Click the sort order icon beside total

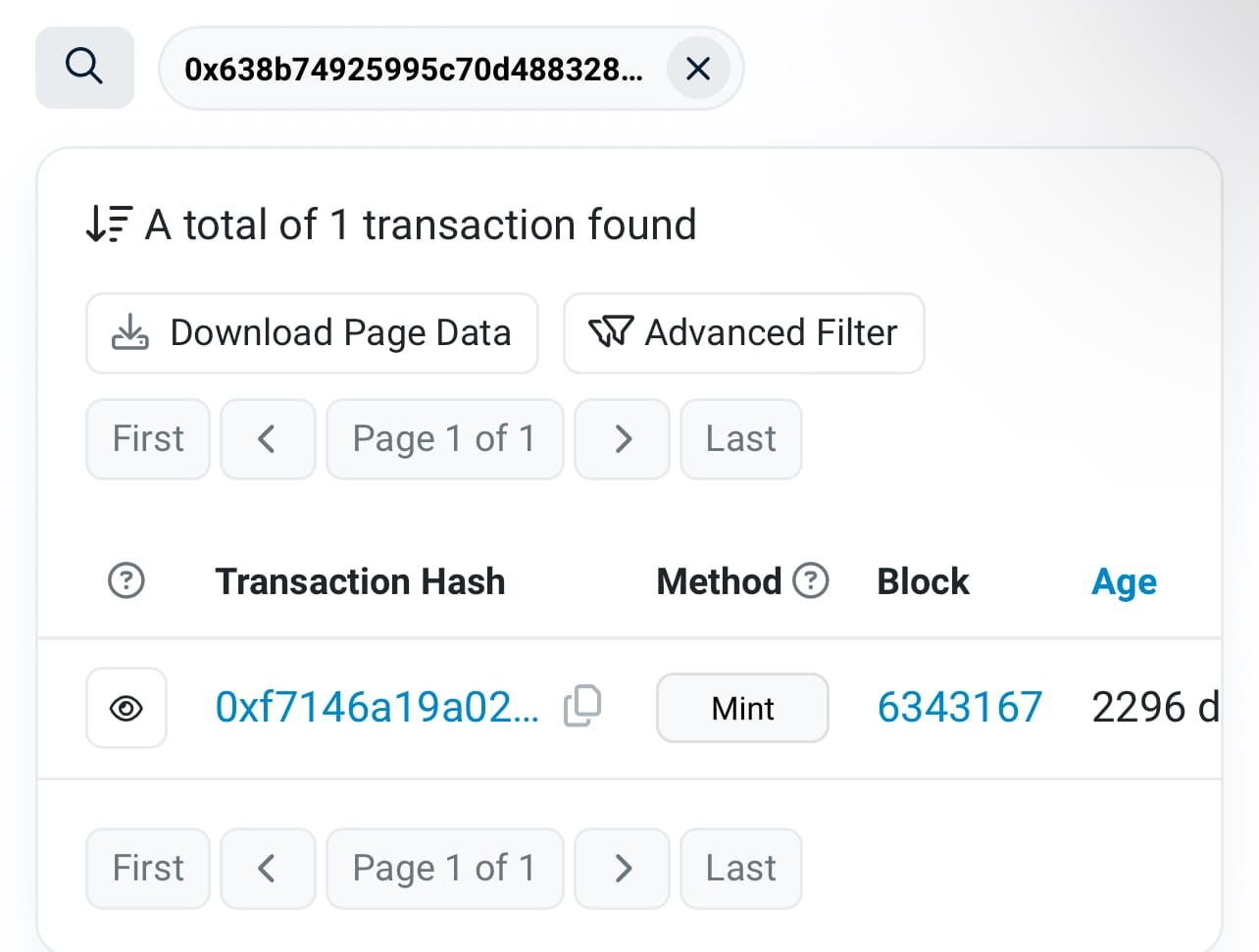pos(108,224)
